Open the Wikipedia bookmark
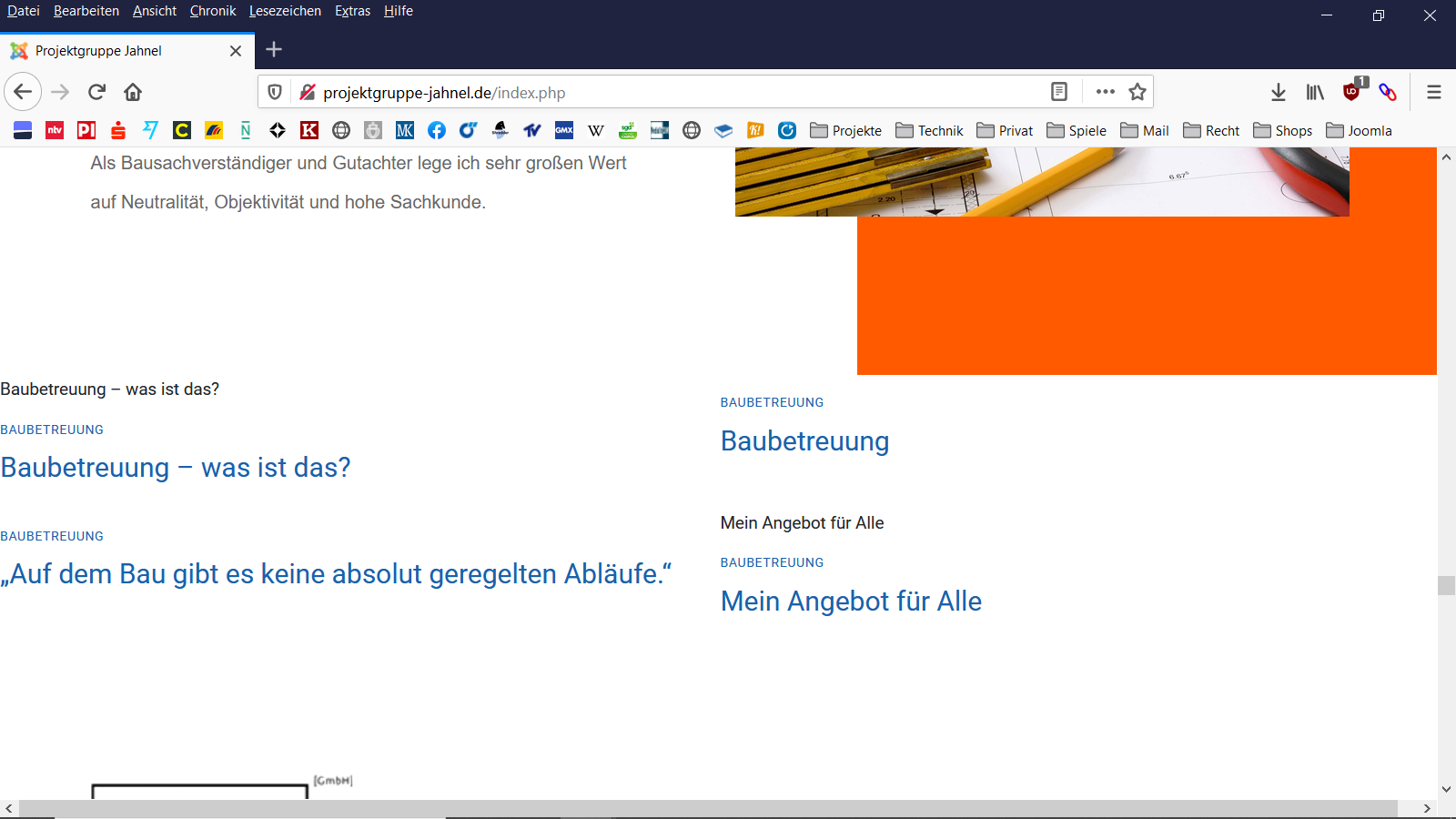 tap(596, 130)
